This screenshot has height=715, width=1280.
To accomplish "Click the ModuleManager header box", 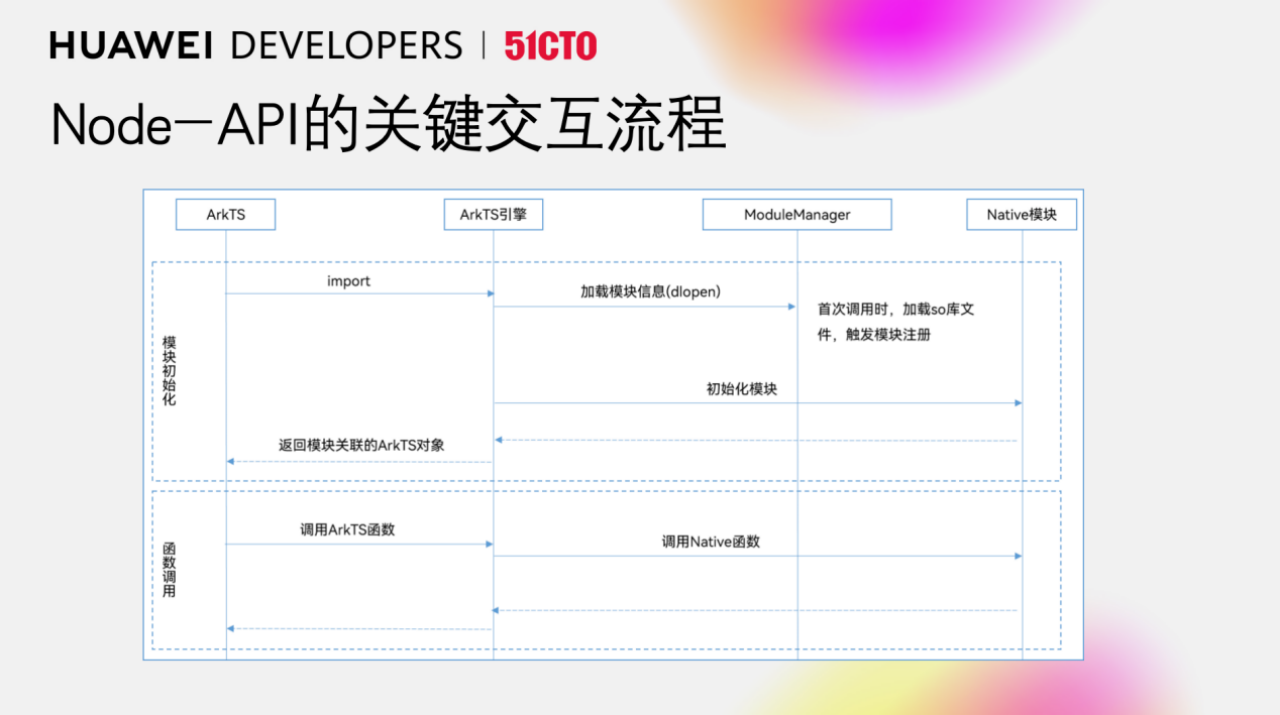I will click(797, 215).
